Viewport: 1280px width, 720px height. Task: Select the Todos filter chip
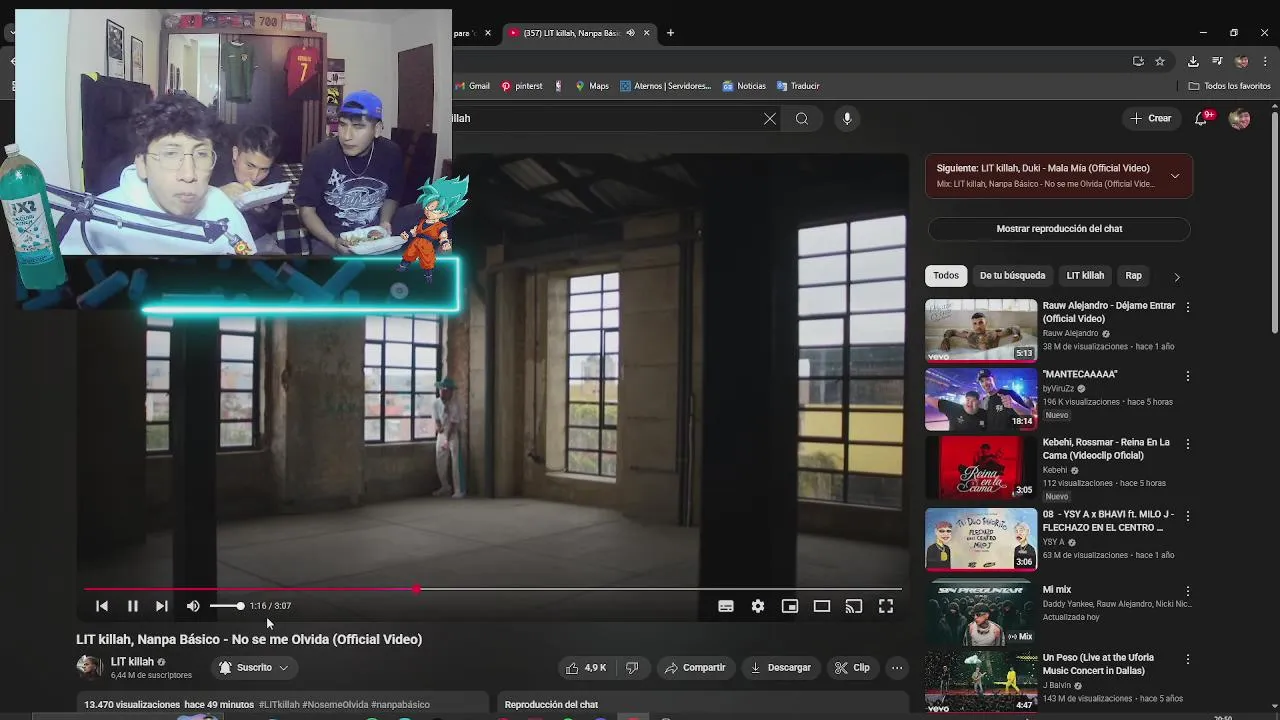[946, 276]
